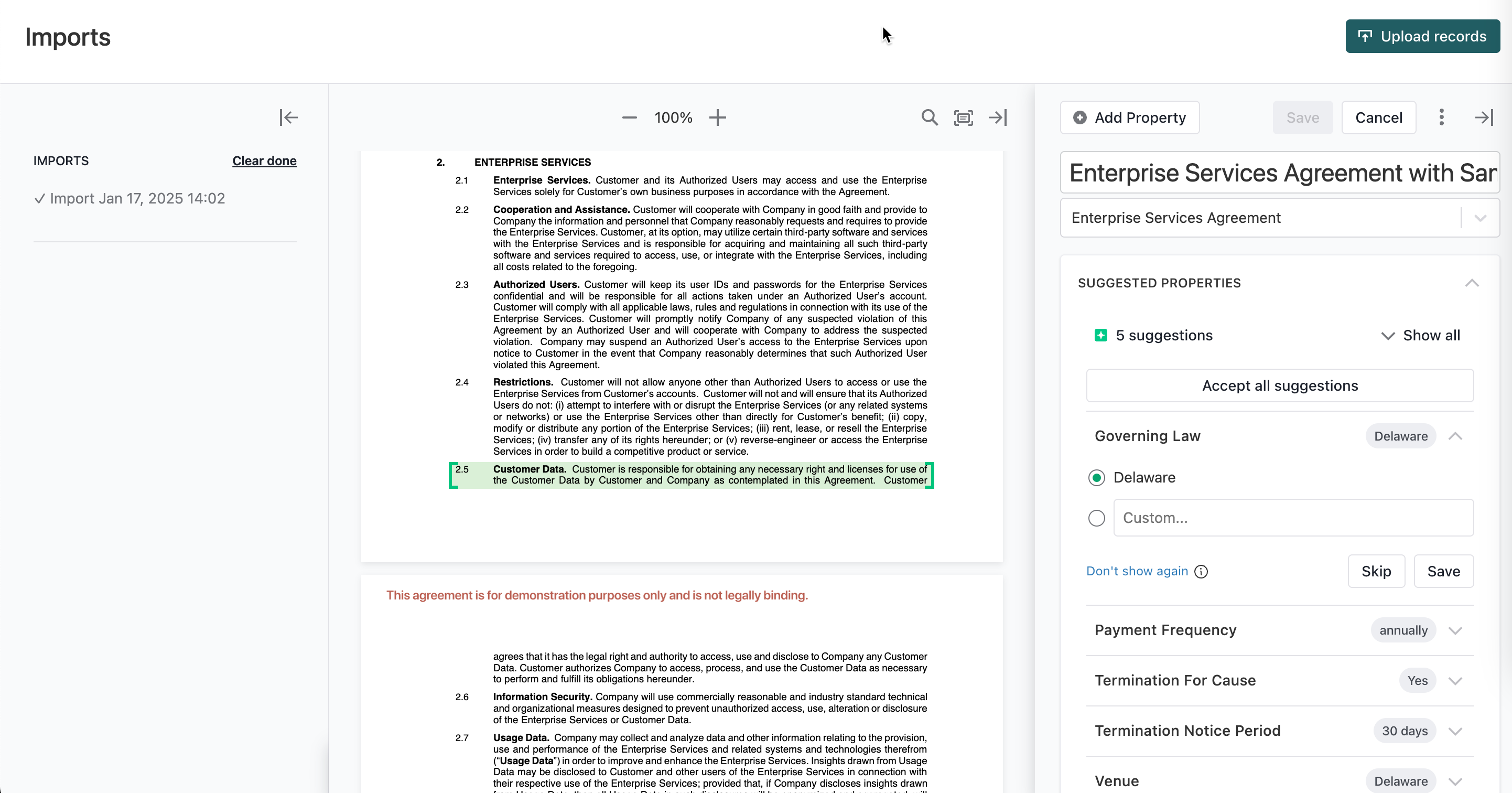Click the highlighted Customer Data clause 2.5
1512x793 pixels.
(691, 475)
